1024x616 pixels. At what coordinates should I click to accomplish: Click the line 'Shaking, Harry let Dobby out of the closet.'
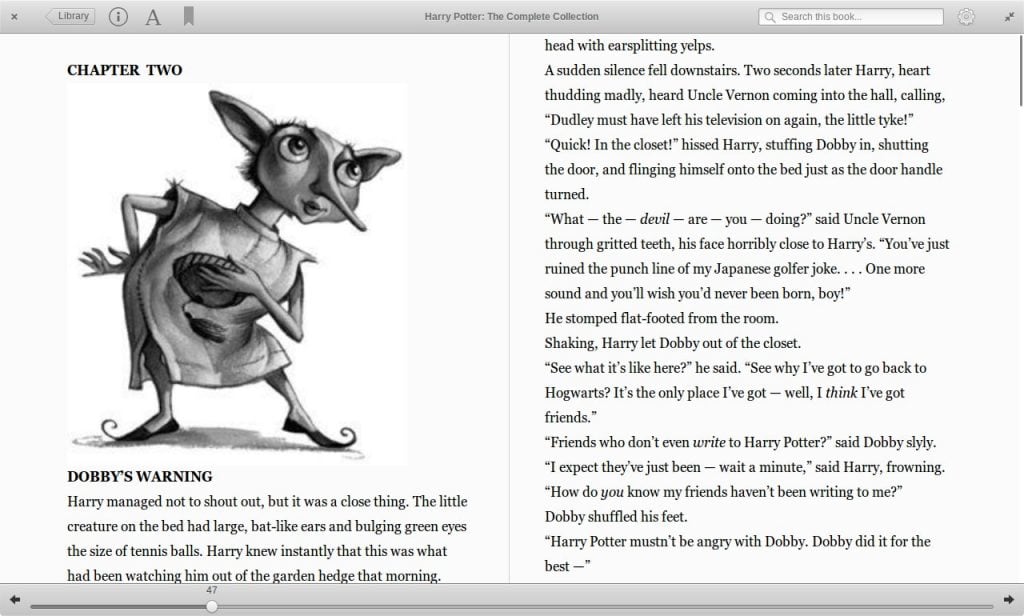coord(673,343)
